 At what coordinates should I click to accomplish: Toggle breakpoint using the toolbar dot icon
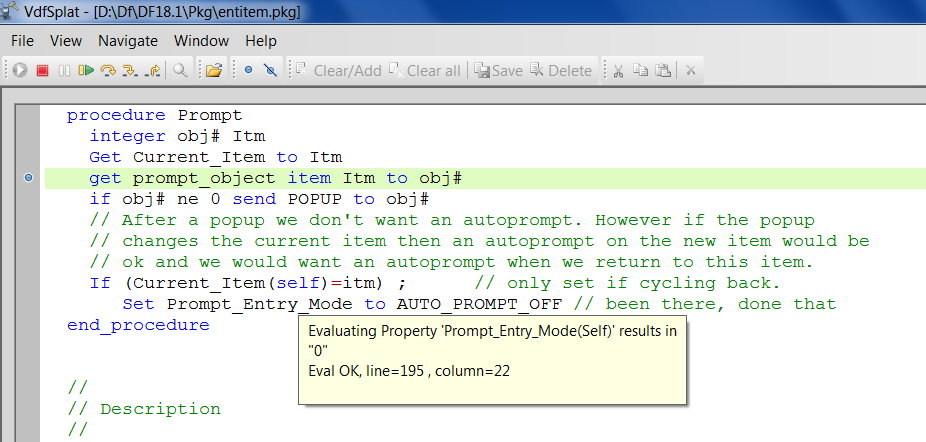coord(248,71)
